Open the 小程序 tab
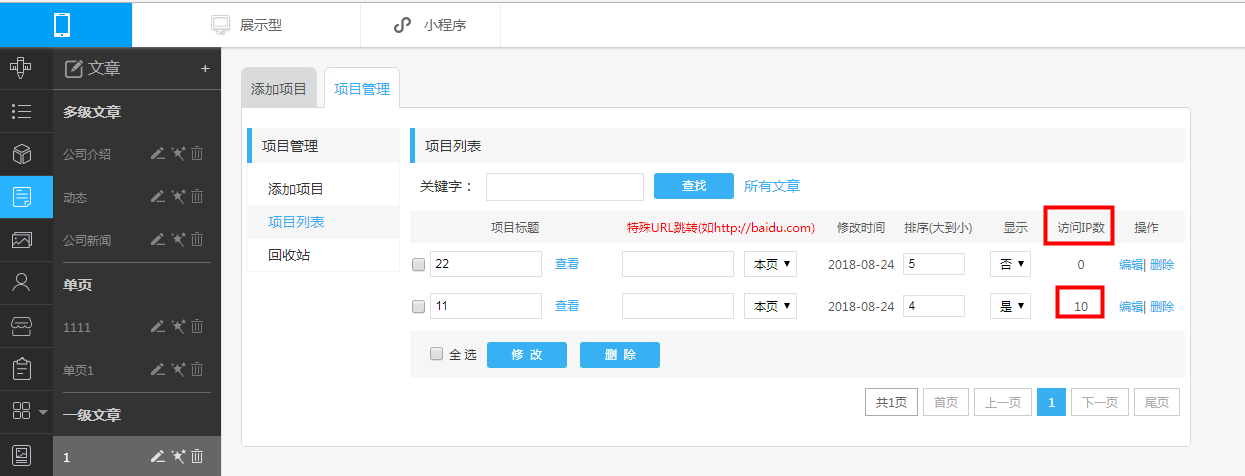Image resolution: width=1245 pixels, height=476 pixels. (x=430, y=25)
